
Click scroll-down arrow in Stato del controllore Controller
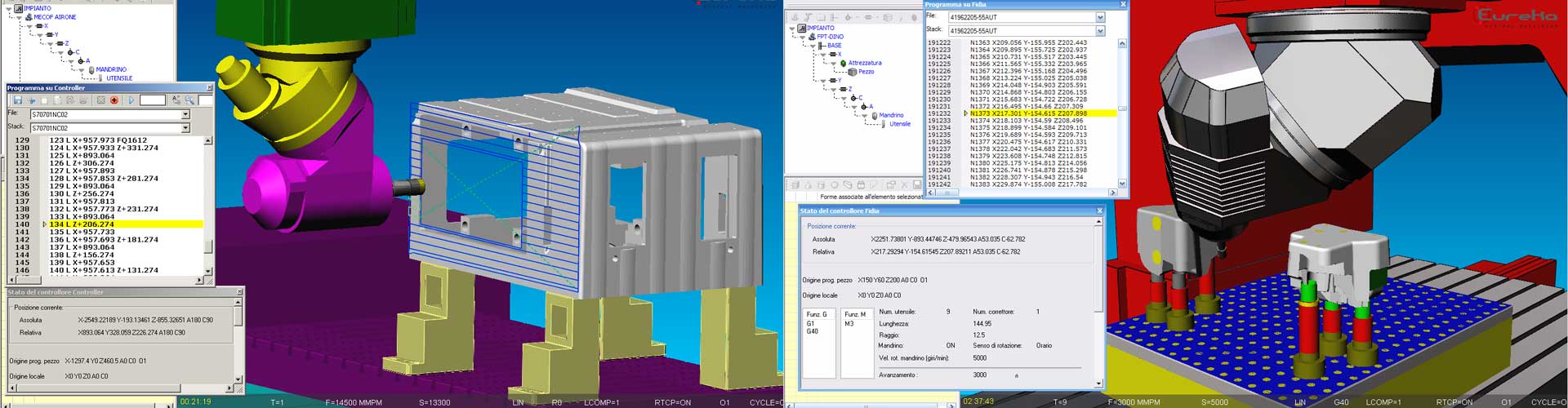tap(238, 379)
